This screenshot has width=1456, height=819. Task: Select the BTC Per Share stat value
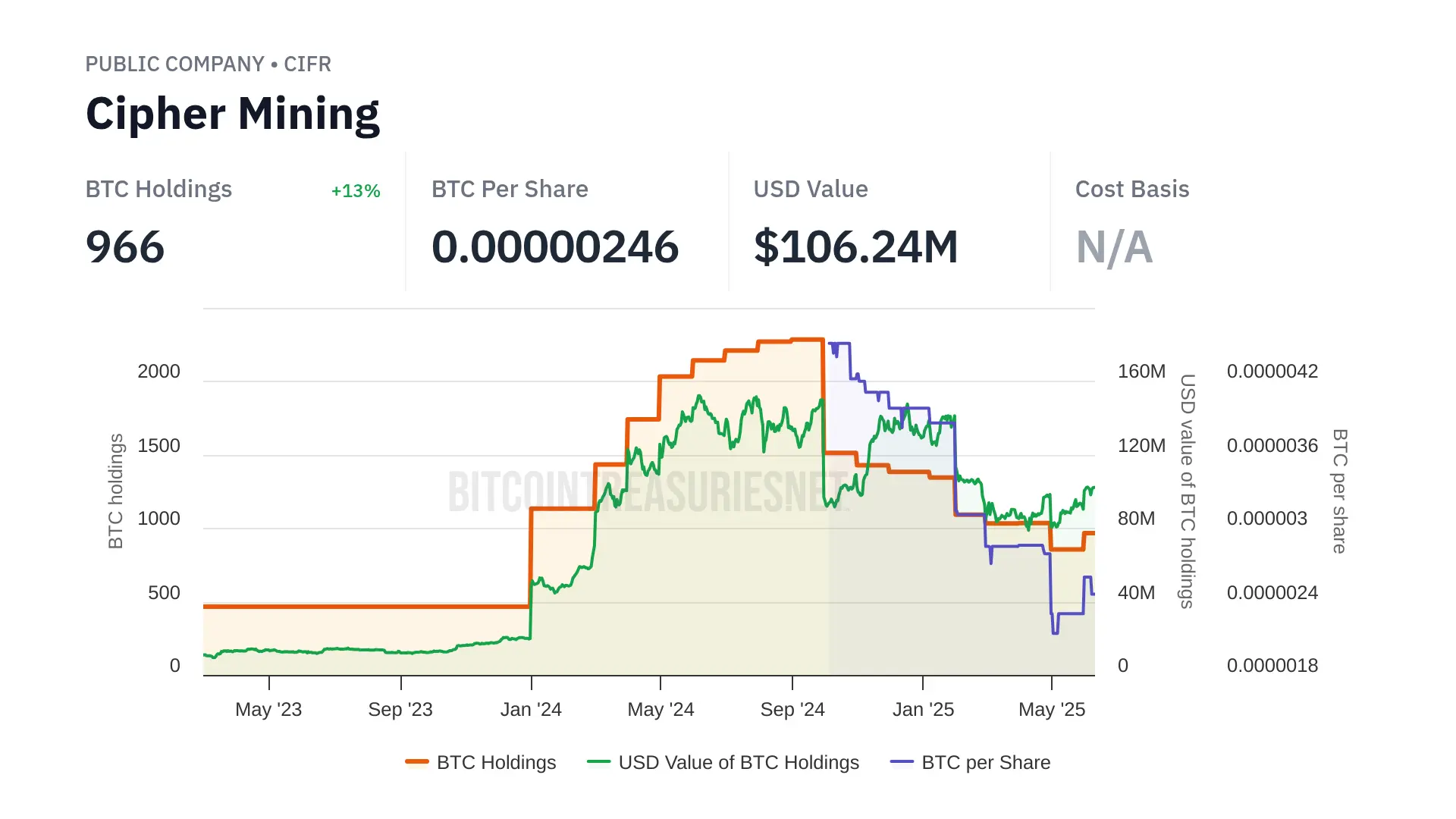pos(555,247)
